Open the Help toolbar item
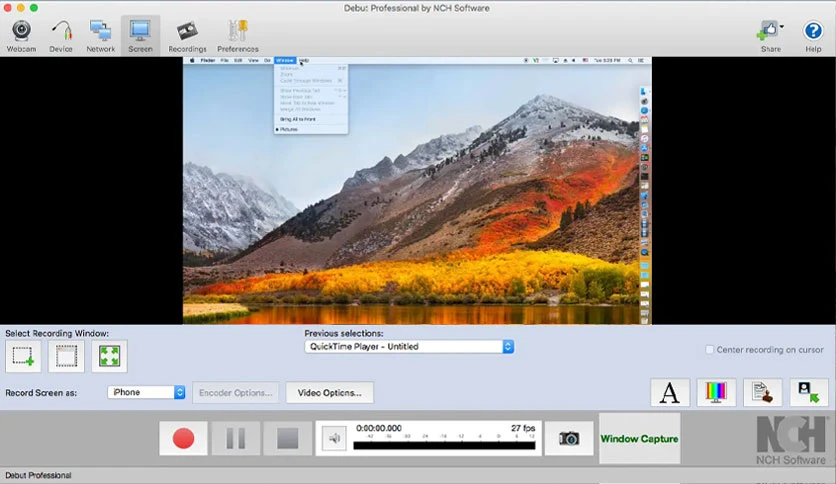The width and height of the screenshot is (836, 484). coord(813,36)
